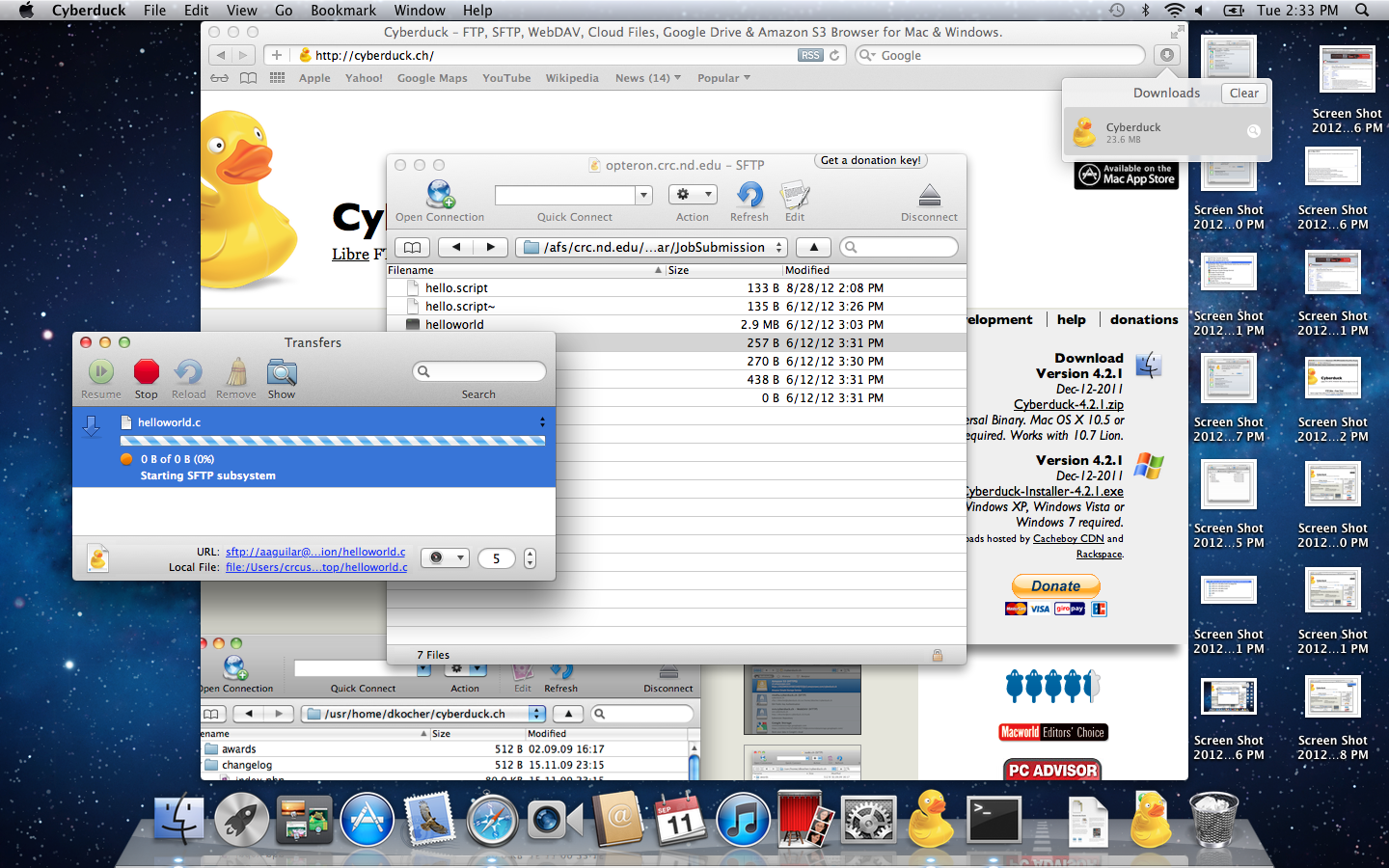The width and height of the screenshot is (1389, 868).
Task: Toggle the bookmarks view button in the browser
Action: (412, 248)
